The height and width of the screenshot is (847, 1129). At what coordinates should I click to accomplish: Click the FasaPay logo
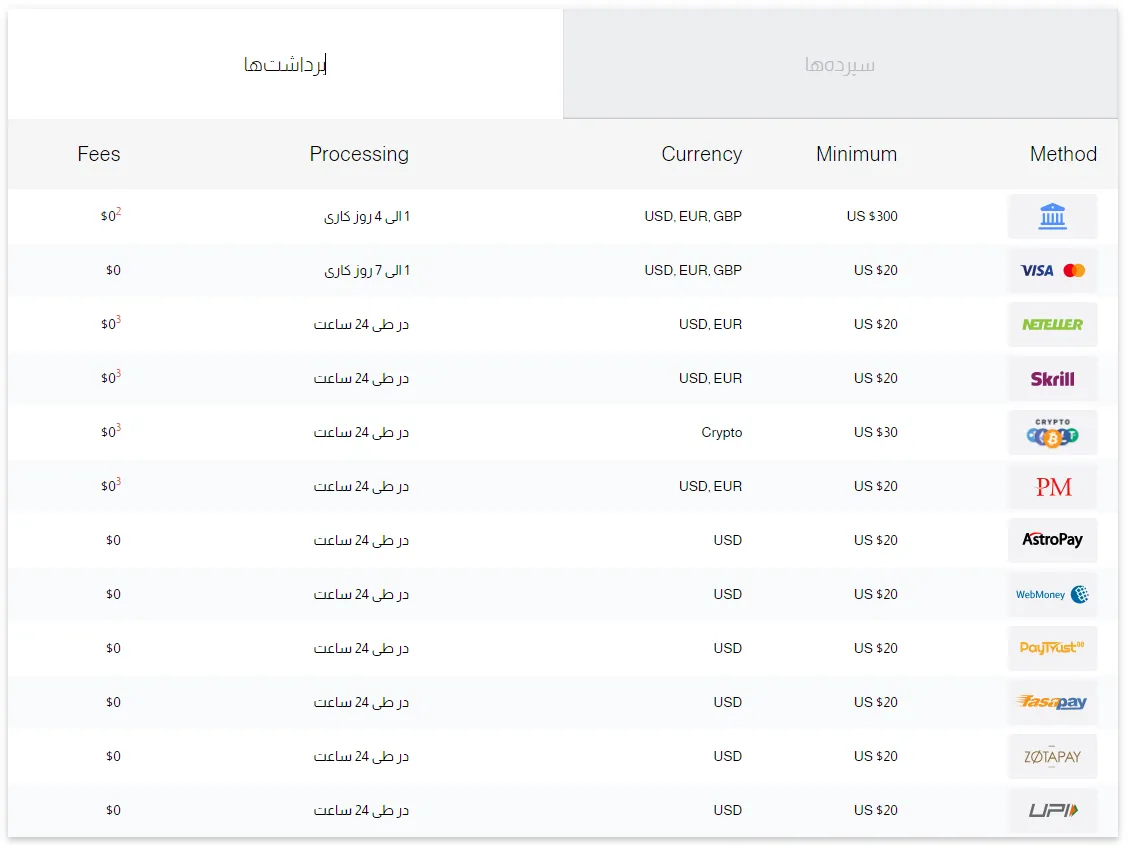click(x=1052, y=702)
